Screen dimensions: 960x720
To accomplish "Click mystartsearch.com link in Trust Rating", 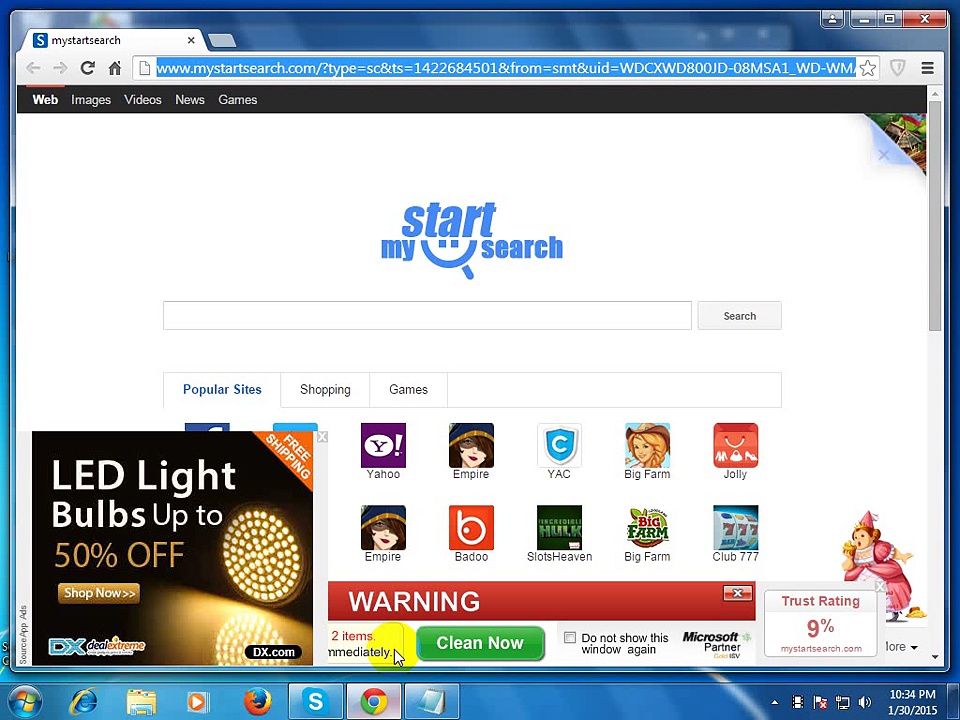I will pos(821,648).
